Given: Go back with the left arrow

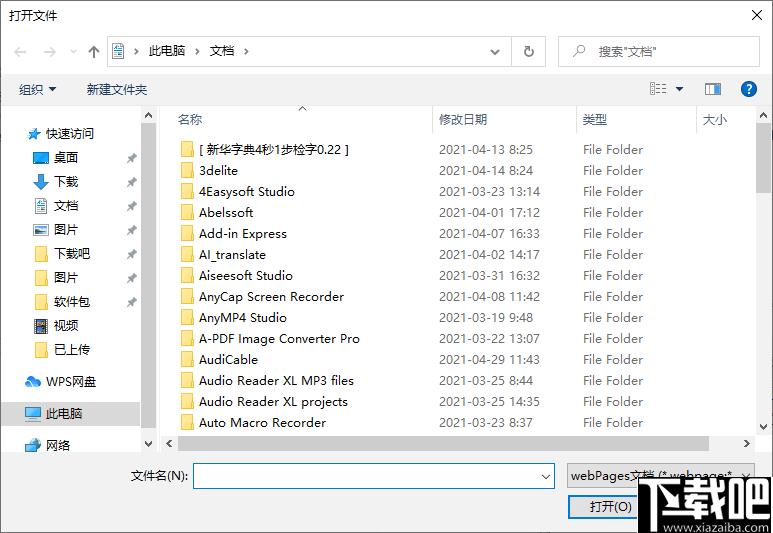Looking at the screenshot, I should click(20, 51).
